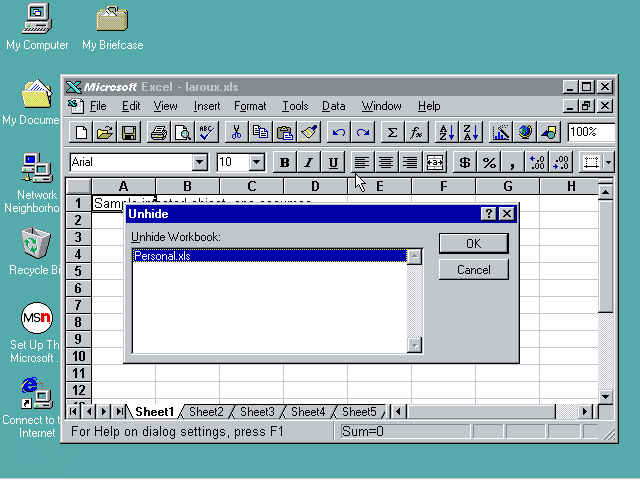Viewport: 640px width, 480px height.
Task: Click OK in Unhide dialog
Action: click(473, 244)
